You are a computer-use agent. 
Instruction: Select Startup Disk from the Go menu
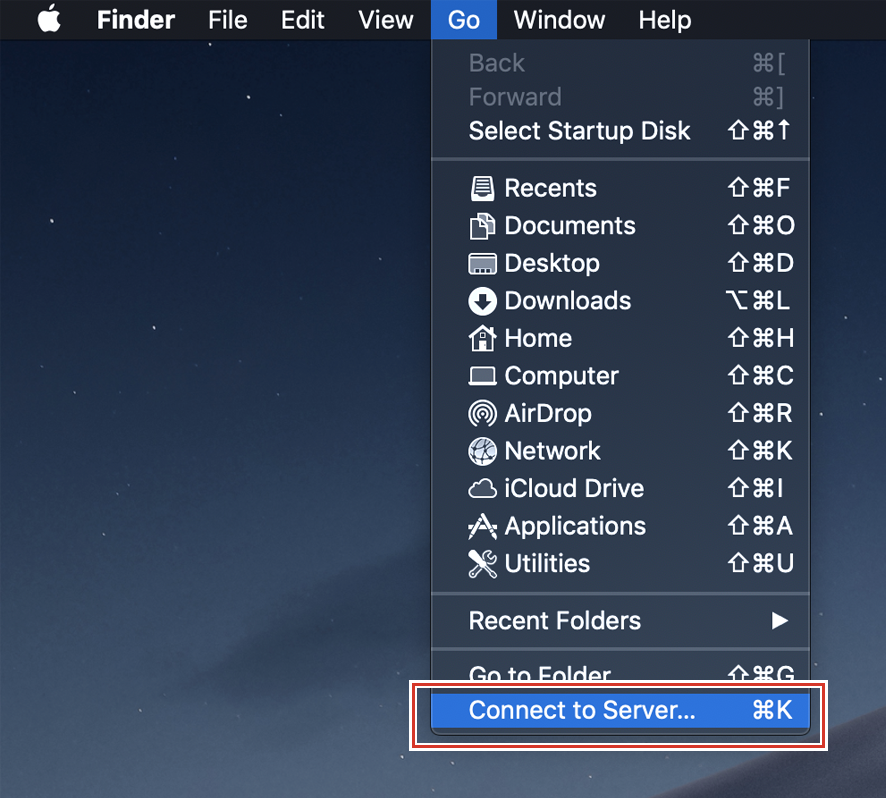click(580, 130)
